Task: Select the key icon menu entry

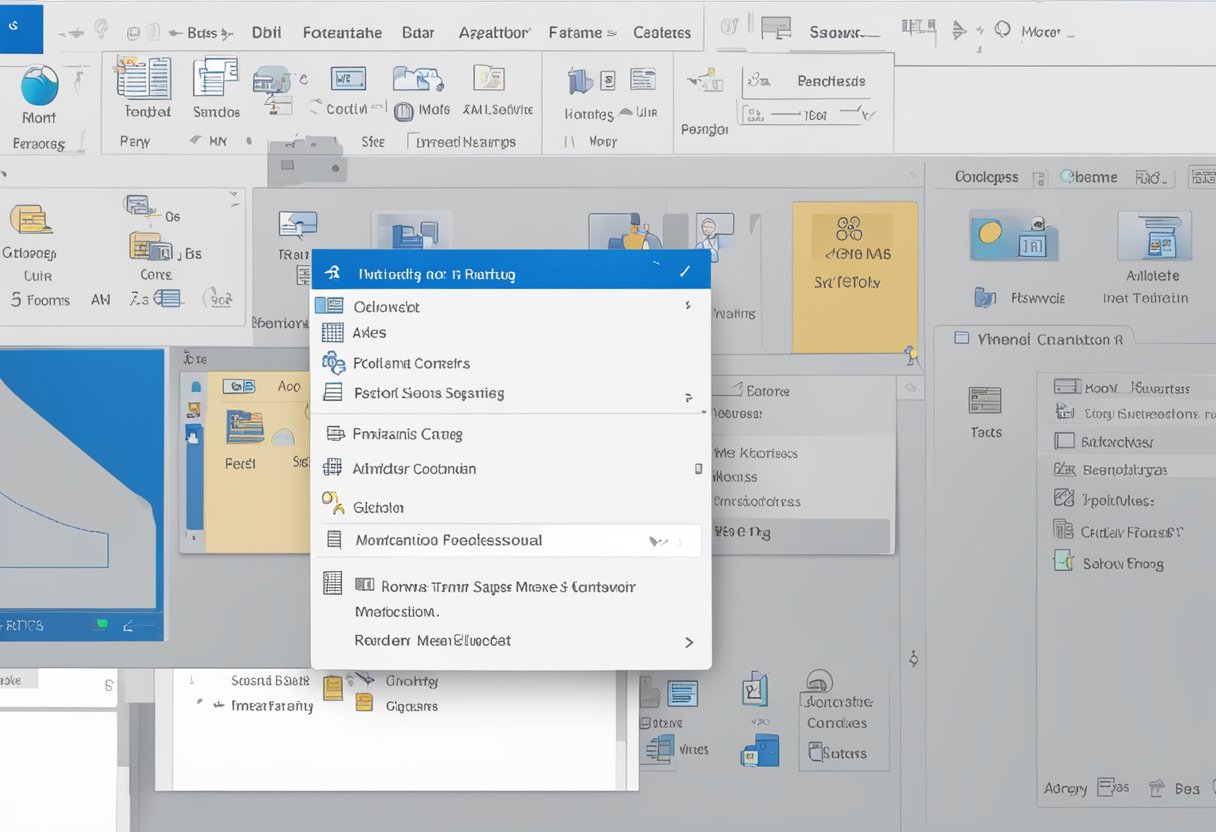Action: (332, 507)
